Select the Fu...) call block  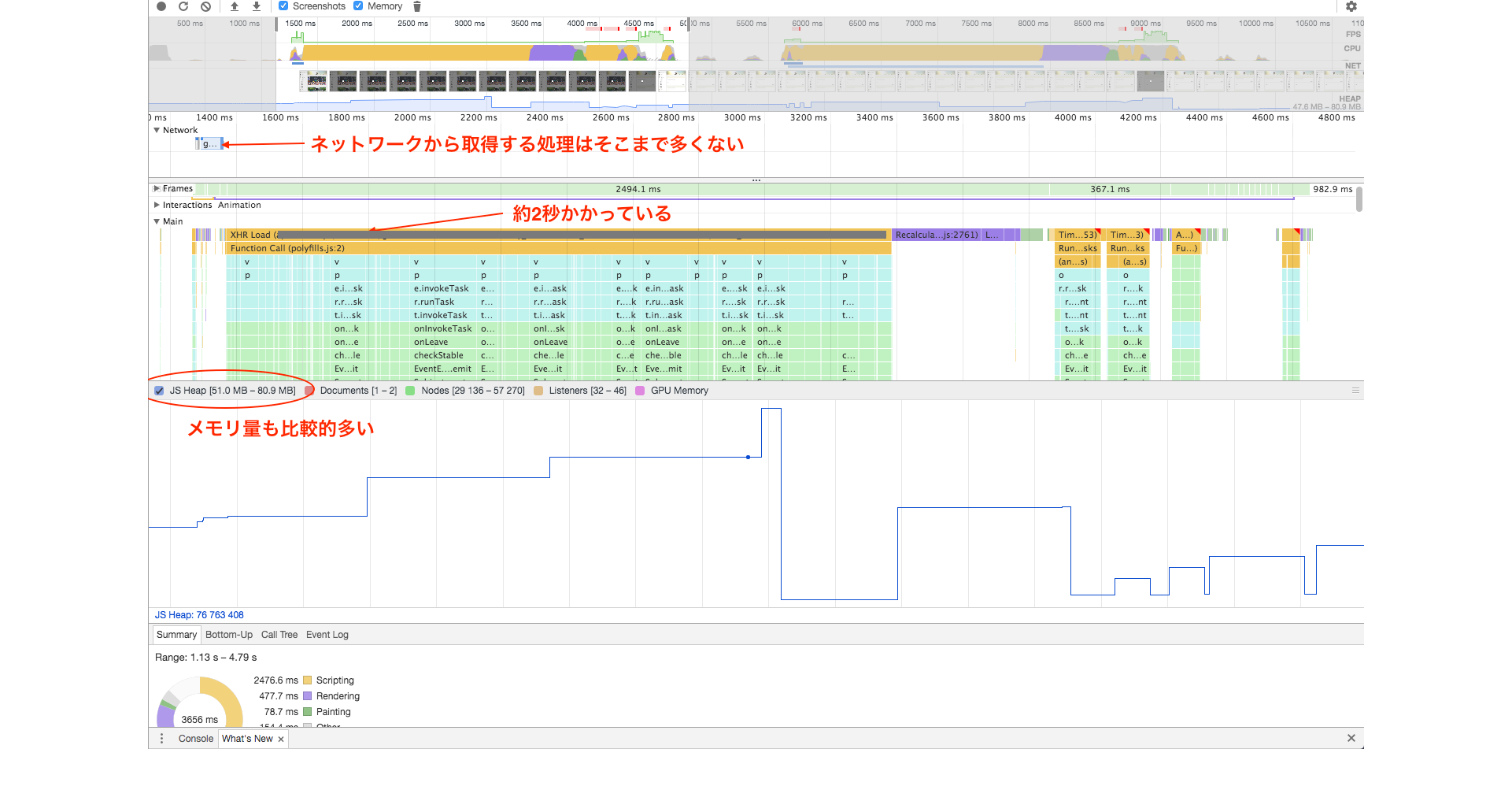(1186, 248)
